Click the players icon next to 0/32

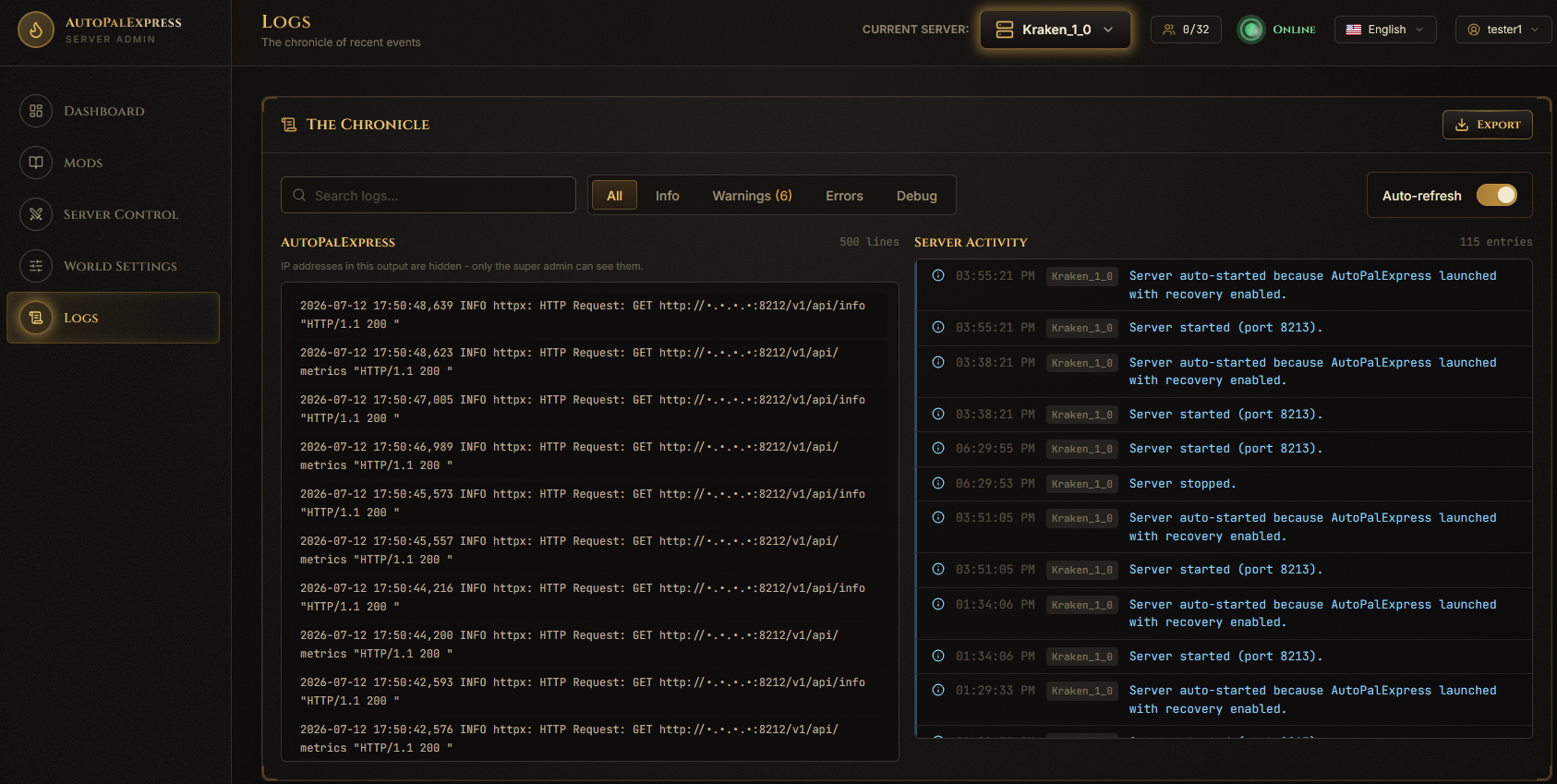point(1169,30)
